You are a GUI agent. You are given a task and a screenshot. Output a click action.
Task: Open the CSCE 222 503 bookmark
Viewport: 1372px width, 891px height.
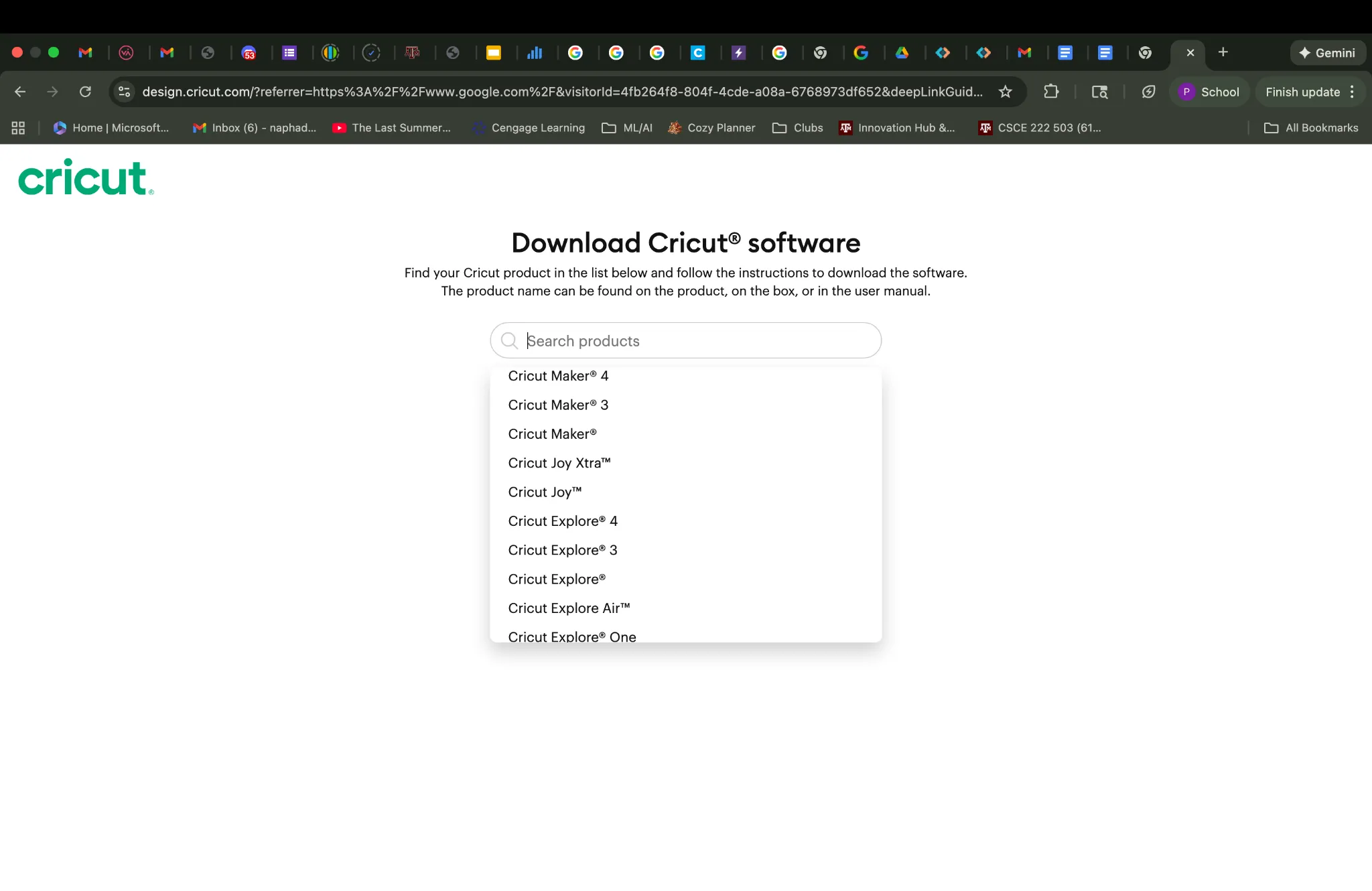pyautogui.click(x=1040, y=128)
